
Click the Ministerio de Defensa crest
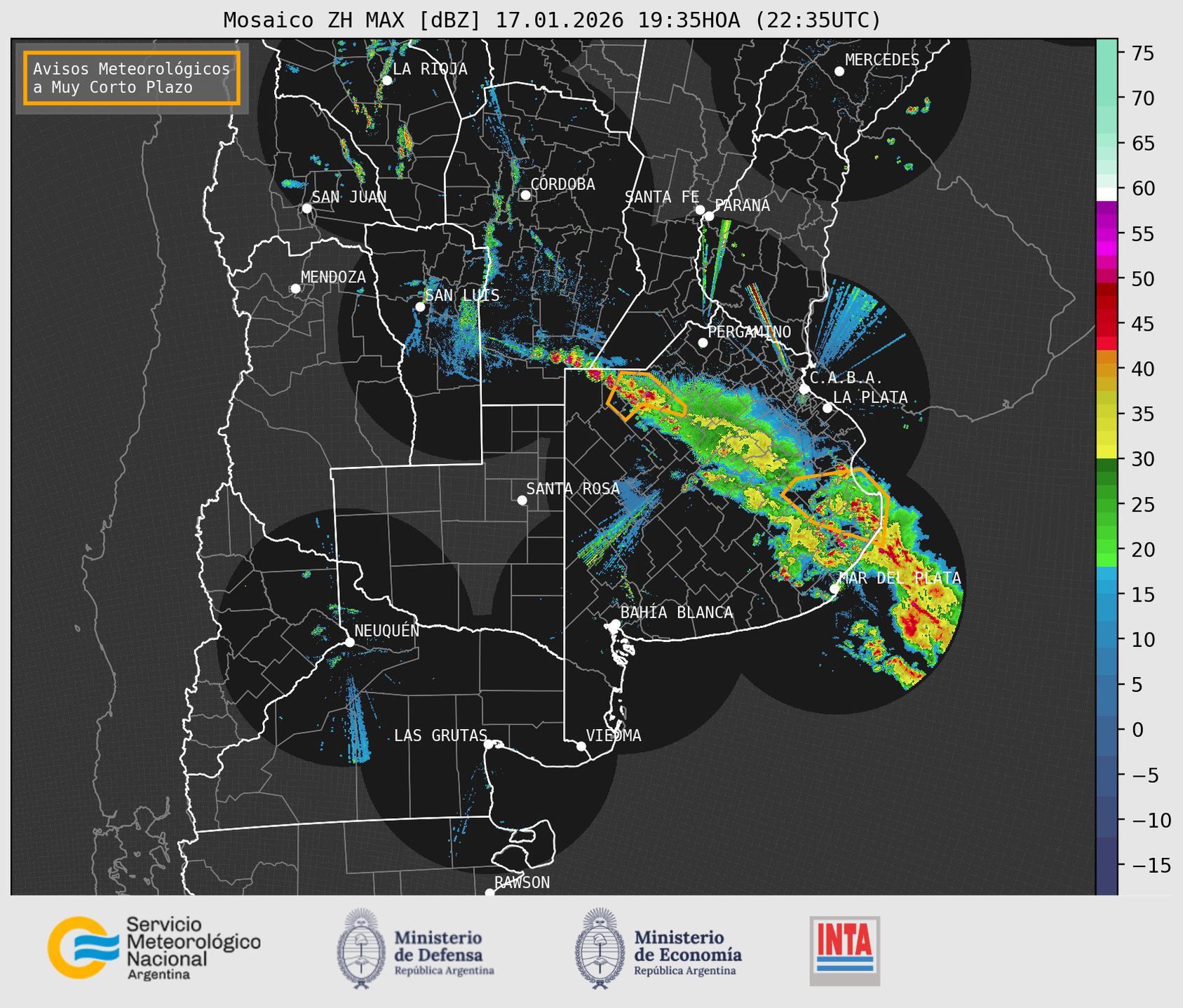[361, 949]
